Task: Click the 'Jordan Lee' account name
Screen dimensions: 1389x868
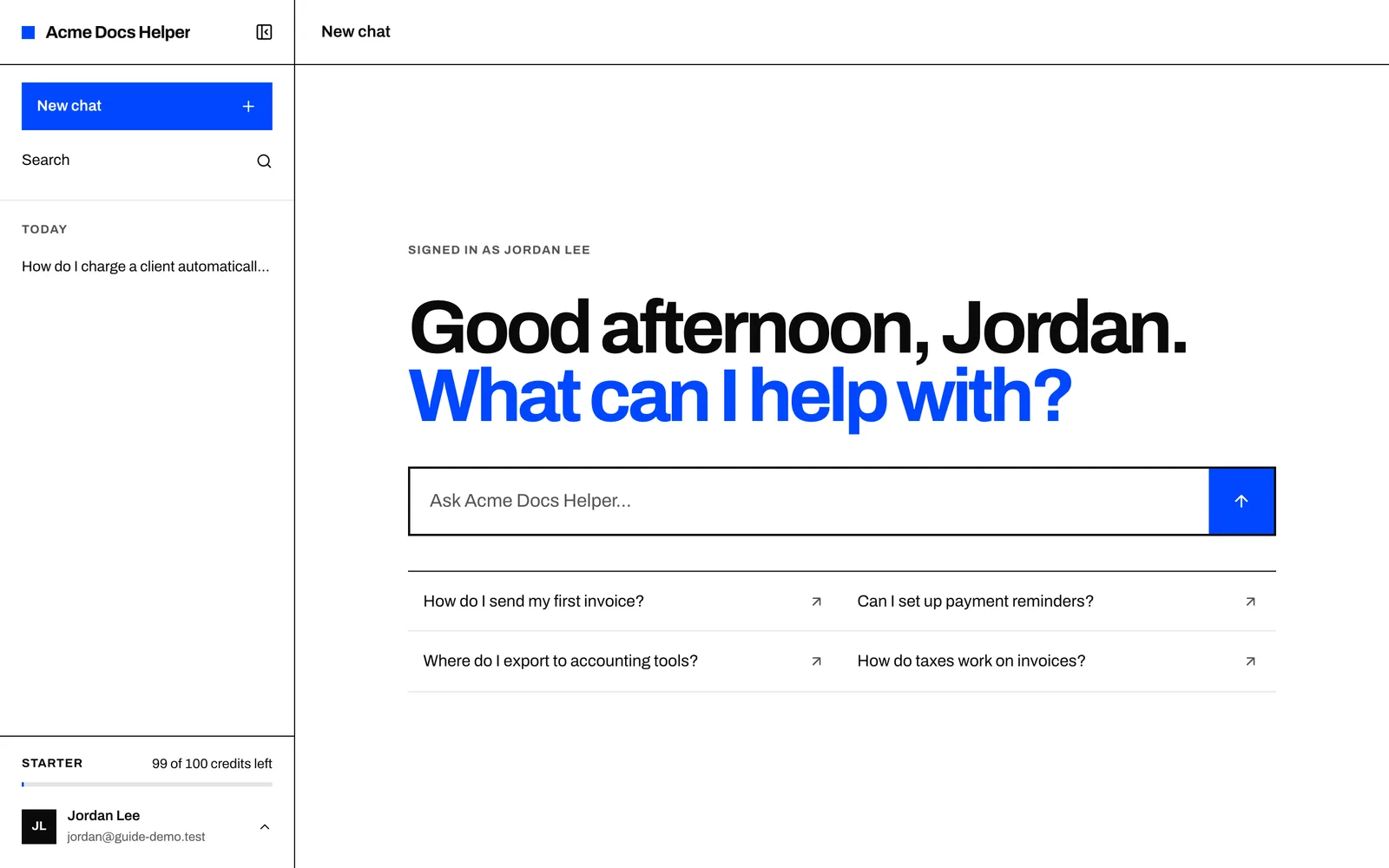Action: point(103,816)
